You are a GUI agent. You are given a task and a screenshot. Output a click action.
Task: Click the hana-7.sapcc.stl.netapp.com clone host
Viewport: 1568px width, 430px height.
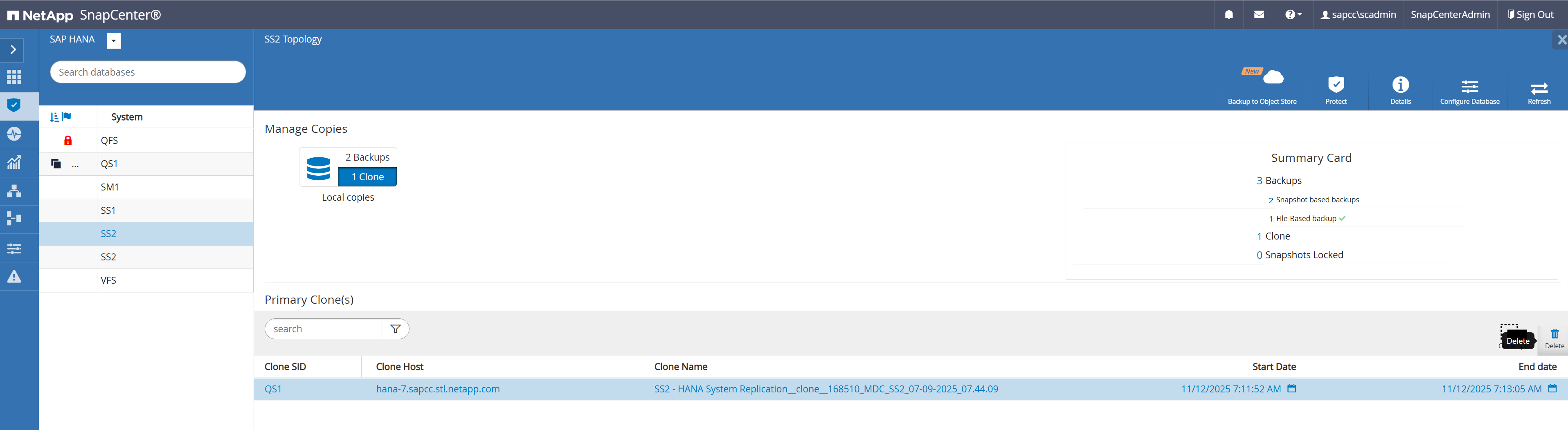click(x=438, y=389)
